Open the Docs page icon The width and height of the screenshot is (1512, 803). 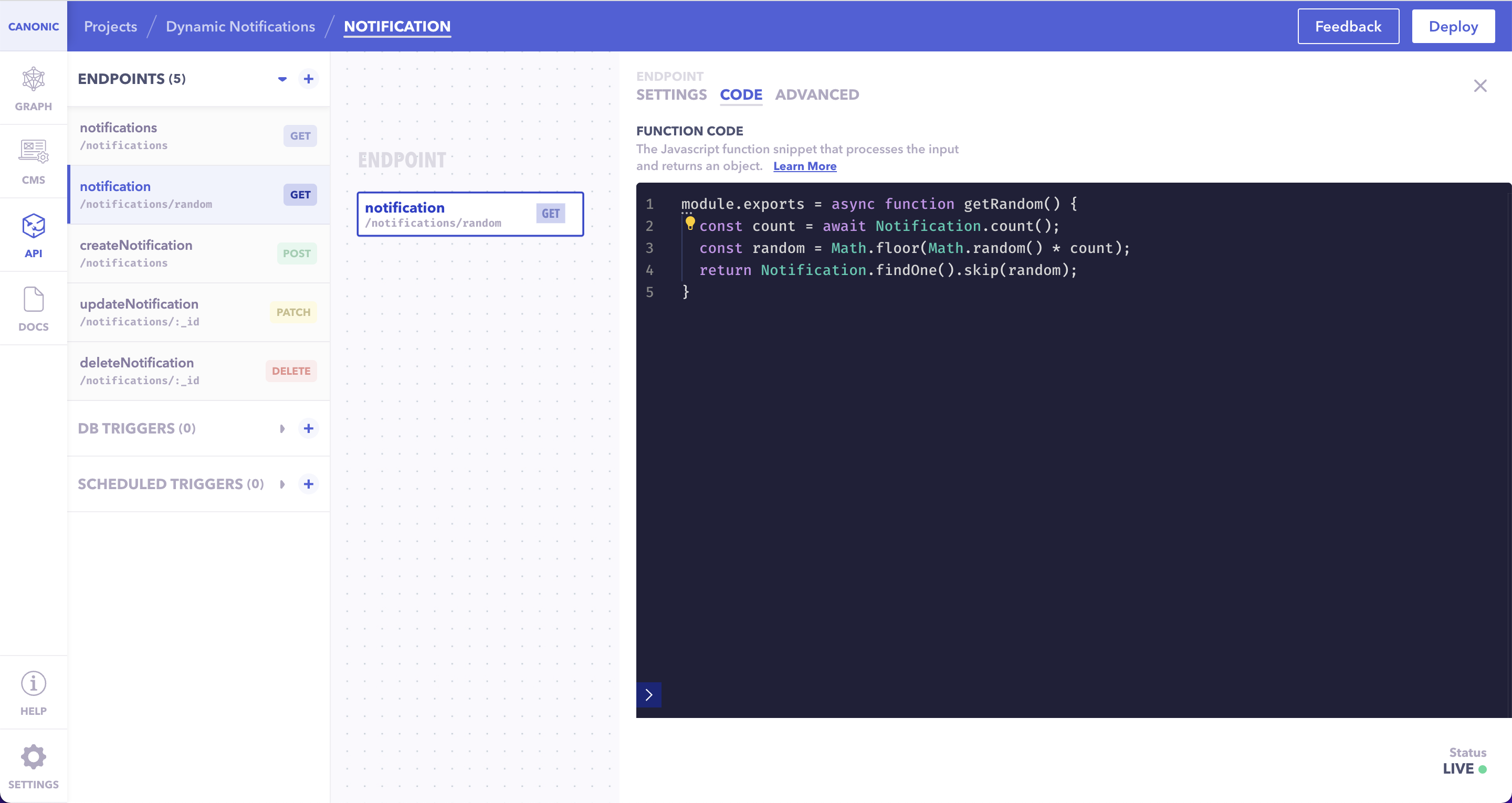click(x=34, y=300)
